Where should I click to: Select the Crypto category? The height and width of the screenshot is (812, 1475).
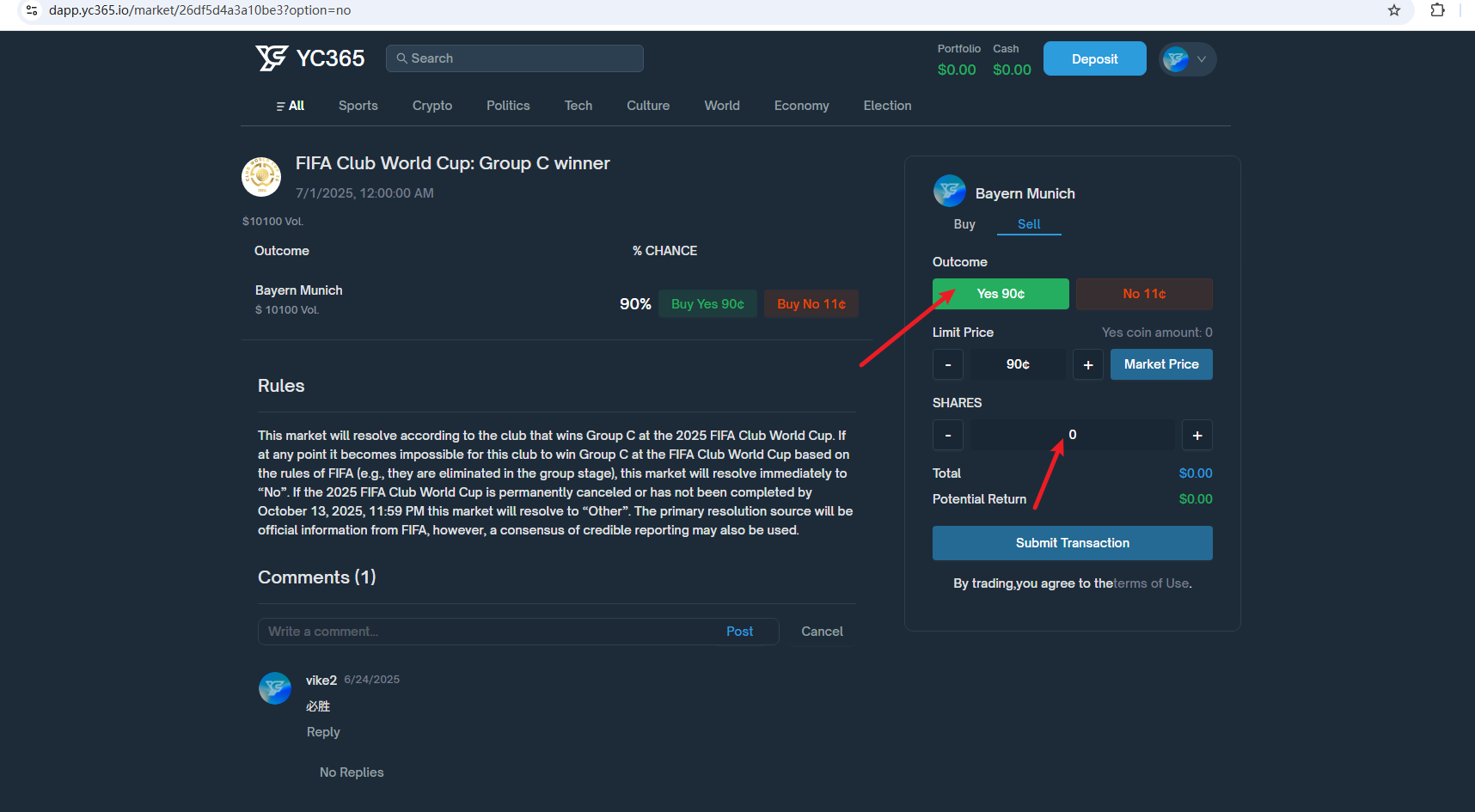click(x=432, y=106)
